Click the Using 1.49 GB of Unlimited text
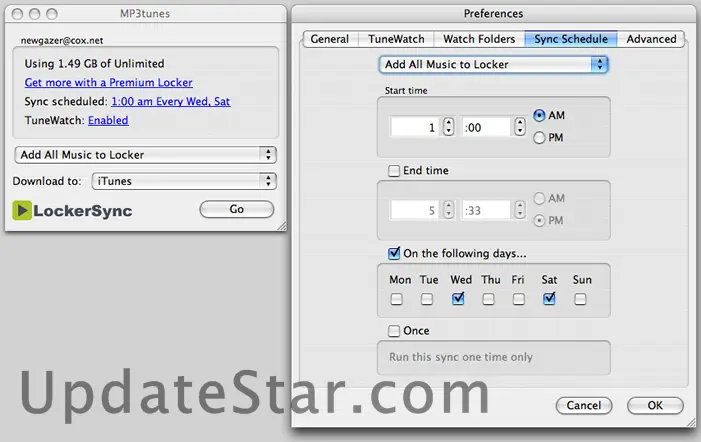The height and width of the screenshot is (442, 701). (x=94, y=63)
